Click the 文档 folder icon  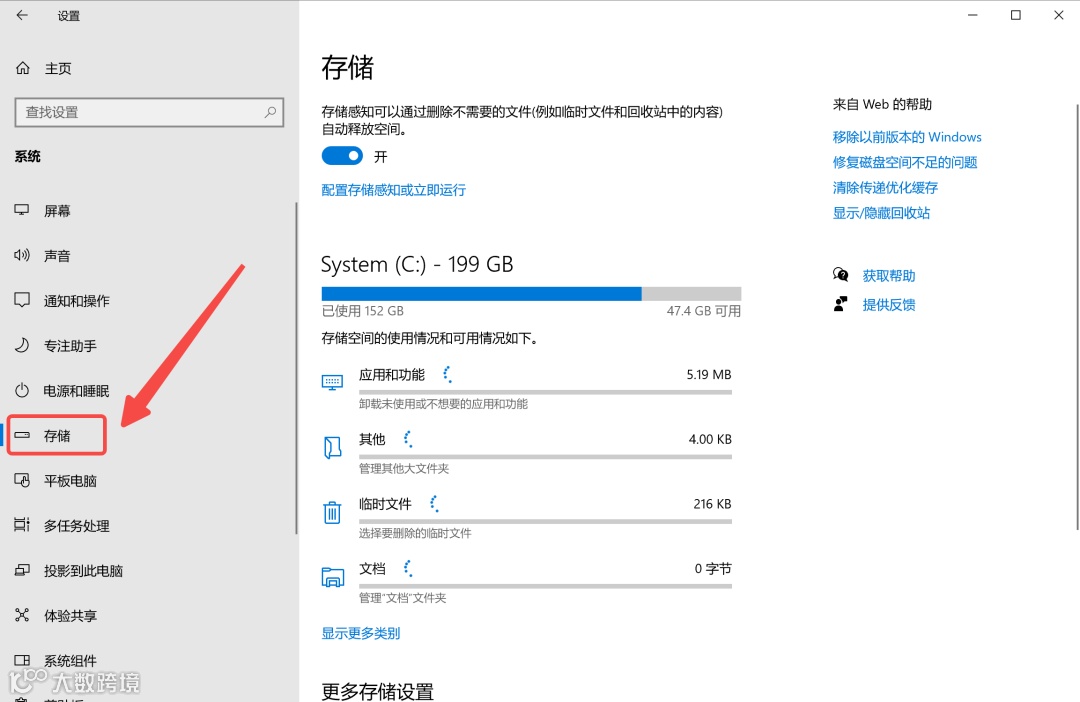pos(332,577)
